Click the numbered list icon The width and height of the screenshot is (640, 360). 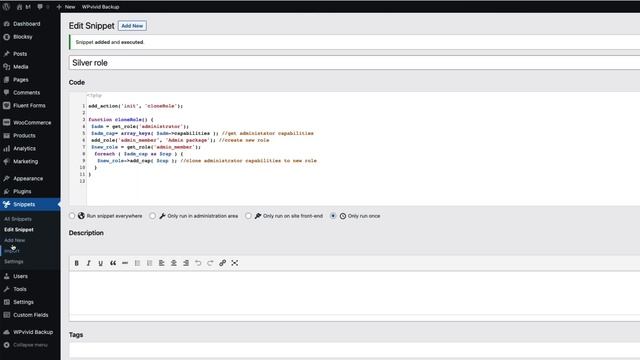click(149, 263)
